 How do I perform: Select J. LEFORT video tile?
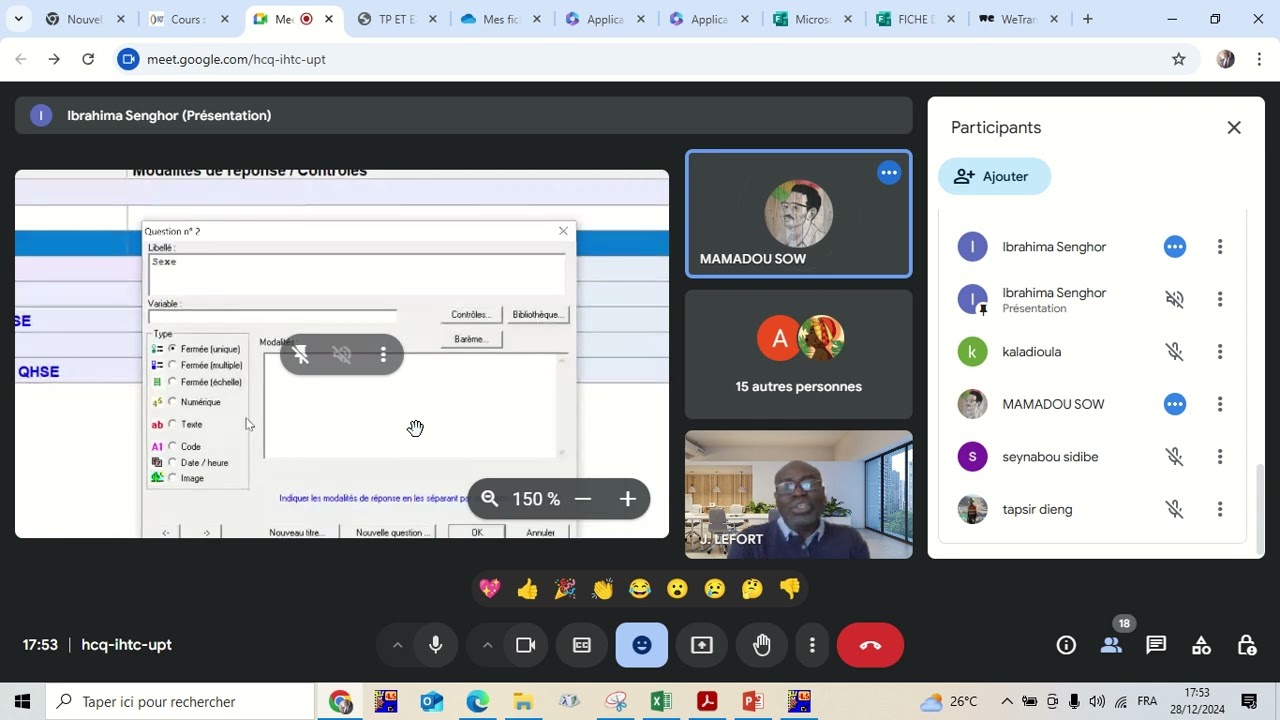point(798,494)
